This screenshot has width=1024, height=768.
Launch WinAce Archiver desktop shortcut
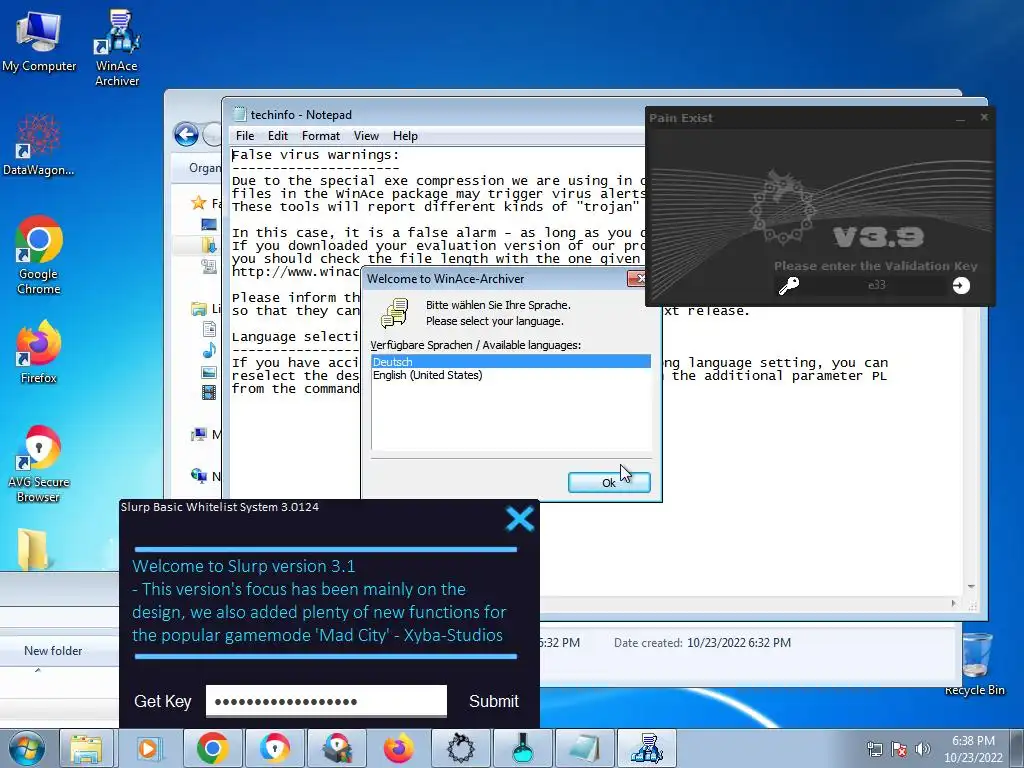pyautogui.click(x=117, y=48)
